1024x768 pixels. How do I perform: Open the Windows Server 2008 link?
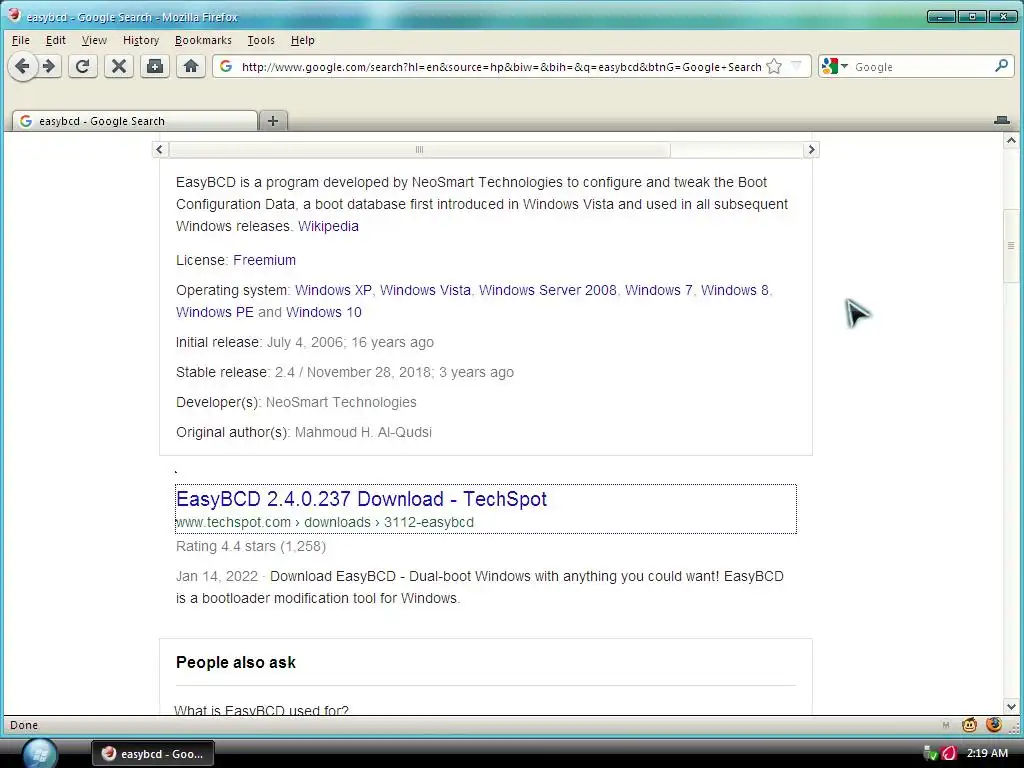(x=547, y=290)
